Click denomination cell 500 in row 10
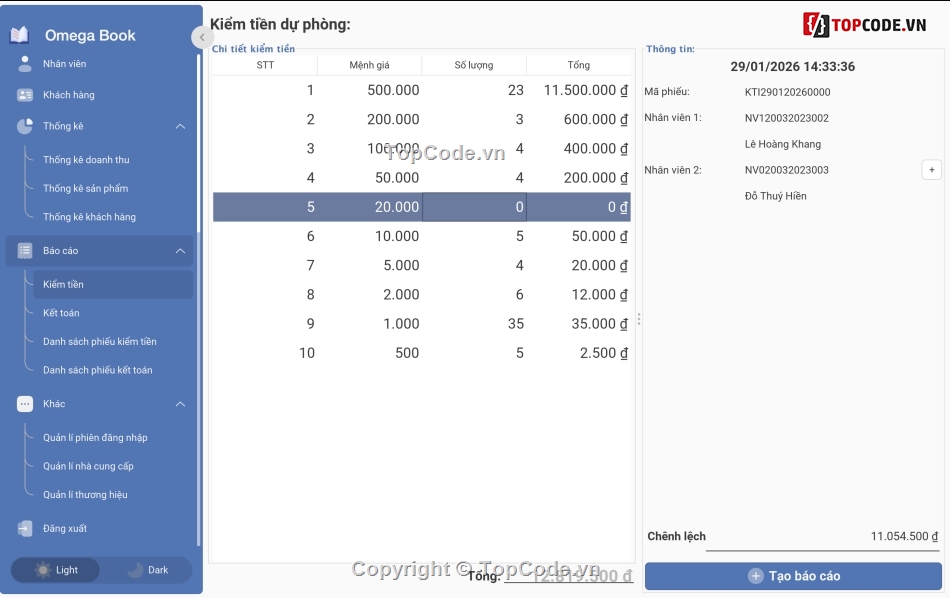Viewport: 950px width, 598px height. pos(370,353)
